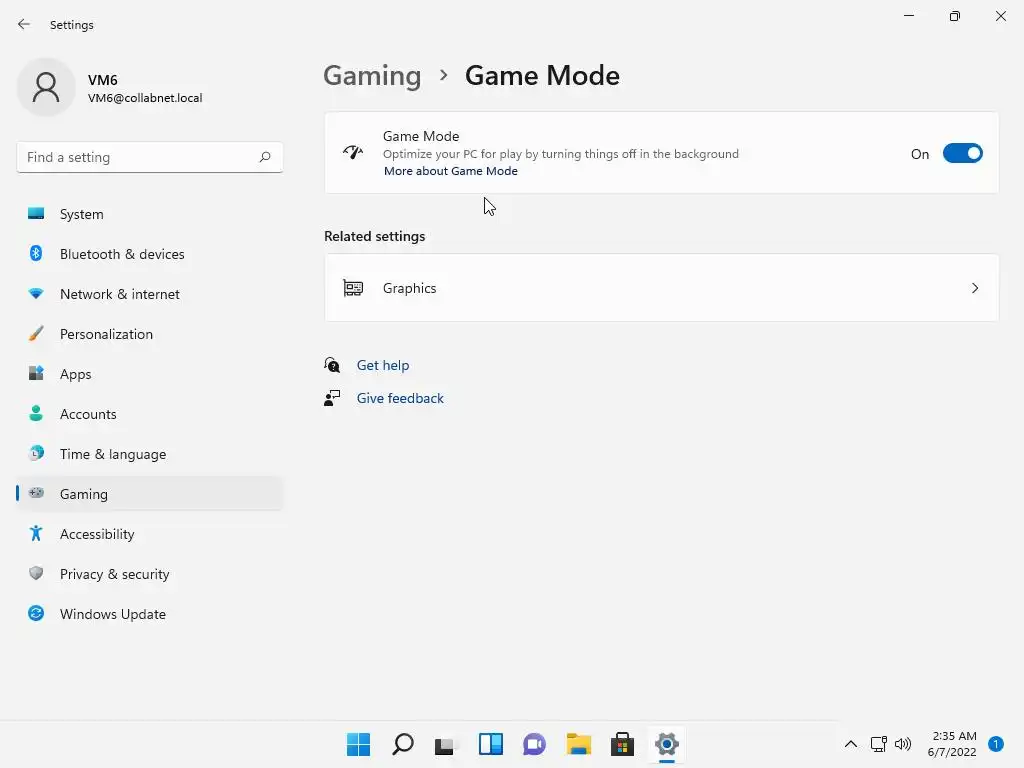Open the Chat app on taskbar

point(534,744)
